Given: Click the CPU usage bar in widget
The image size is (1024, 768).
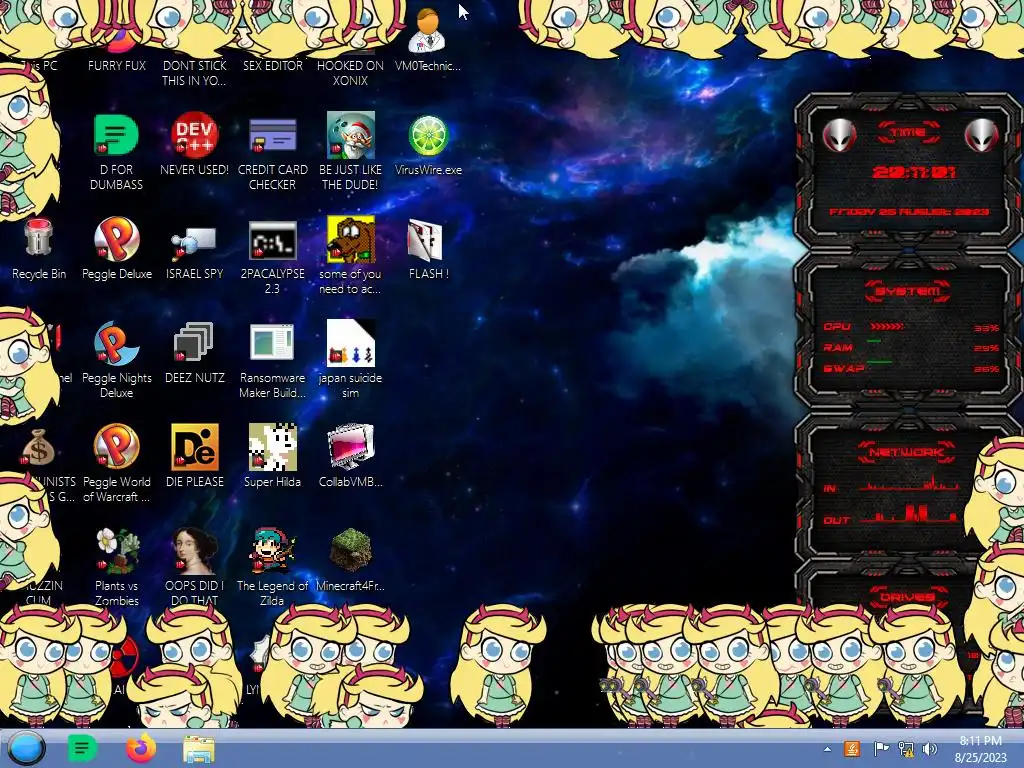Looking at the screenshot, I should [x=887, y=327].
